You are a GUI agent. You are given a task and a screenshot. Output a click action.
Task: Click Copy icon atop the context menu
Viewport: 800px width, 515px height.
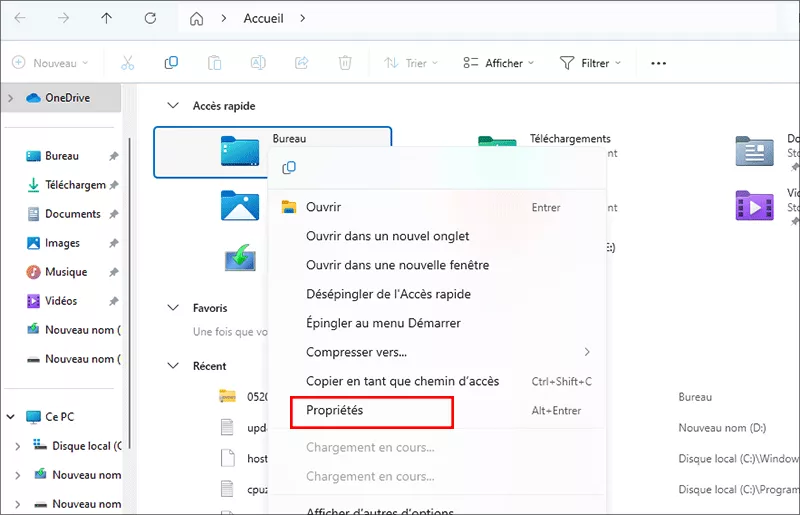pos(289,167)
